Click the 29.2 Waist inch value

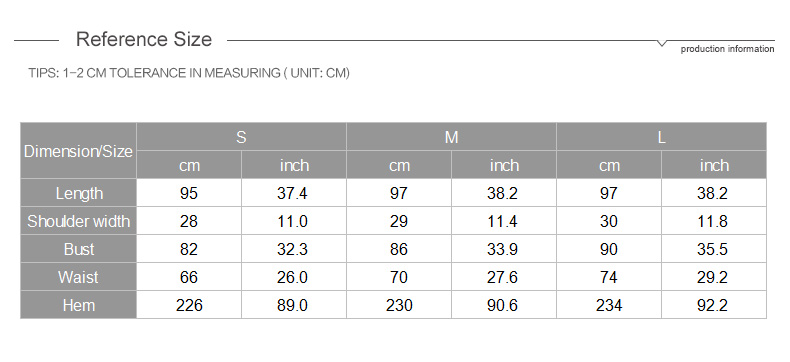(x=714, y=277)
